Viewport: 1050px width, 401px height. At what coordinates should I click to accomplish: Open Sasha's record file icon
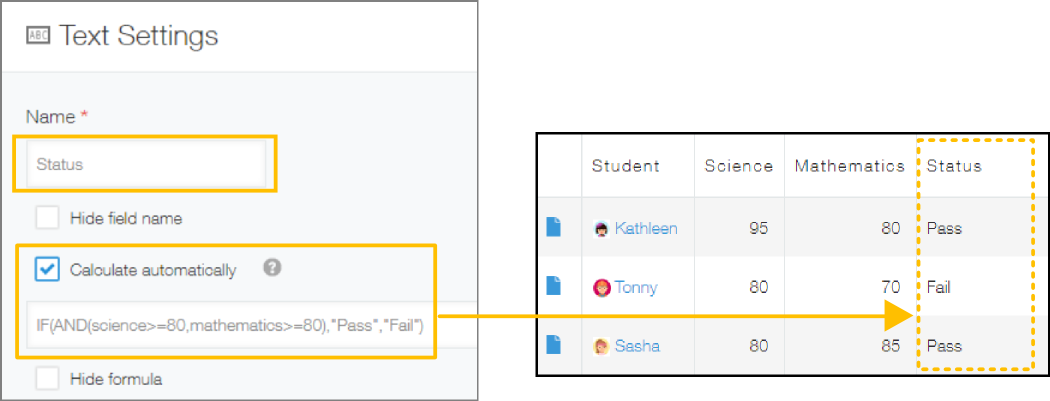(x=554, y=345)
